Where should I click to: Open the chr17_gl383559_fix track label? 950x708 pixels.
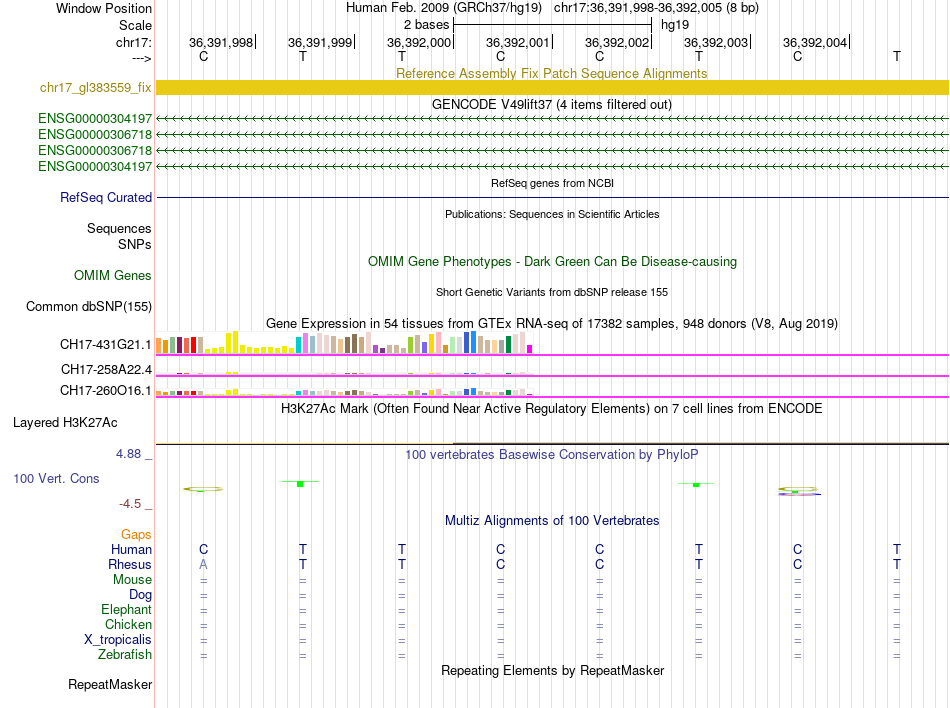coord(96,87)
